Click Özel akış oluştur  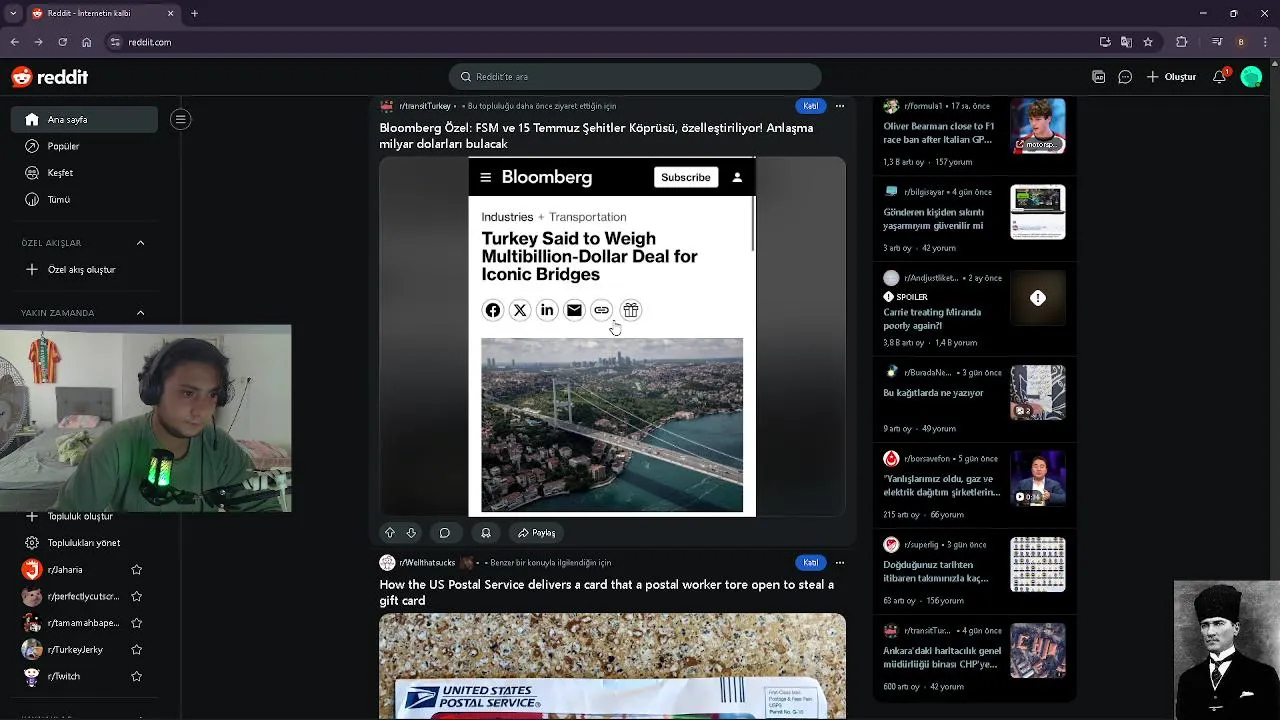pos(84,270)
